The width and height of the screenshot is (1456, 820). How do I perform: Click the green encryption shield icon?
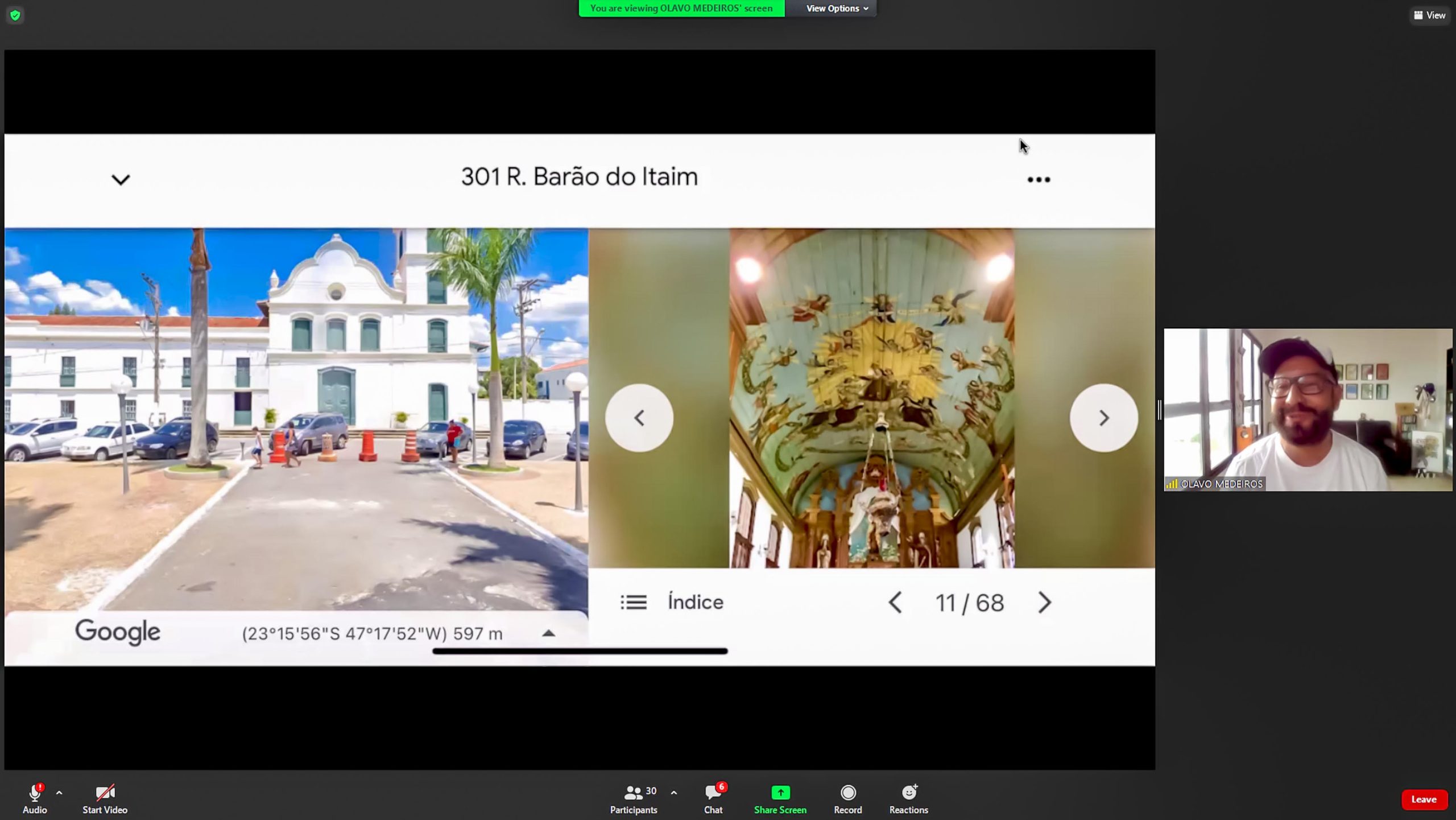[x=15, y=15]
